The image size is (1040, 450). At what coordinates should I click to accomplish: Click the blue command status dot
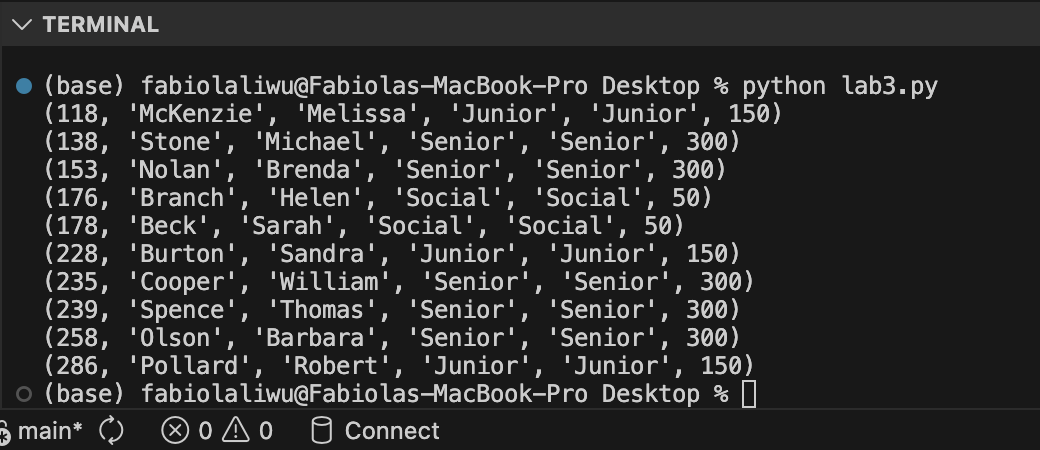[25, 86]
